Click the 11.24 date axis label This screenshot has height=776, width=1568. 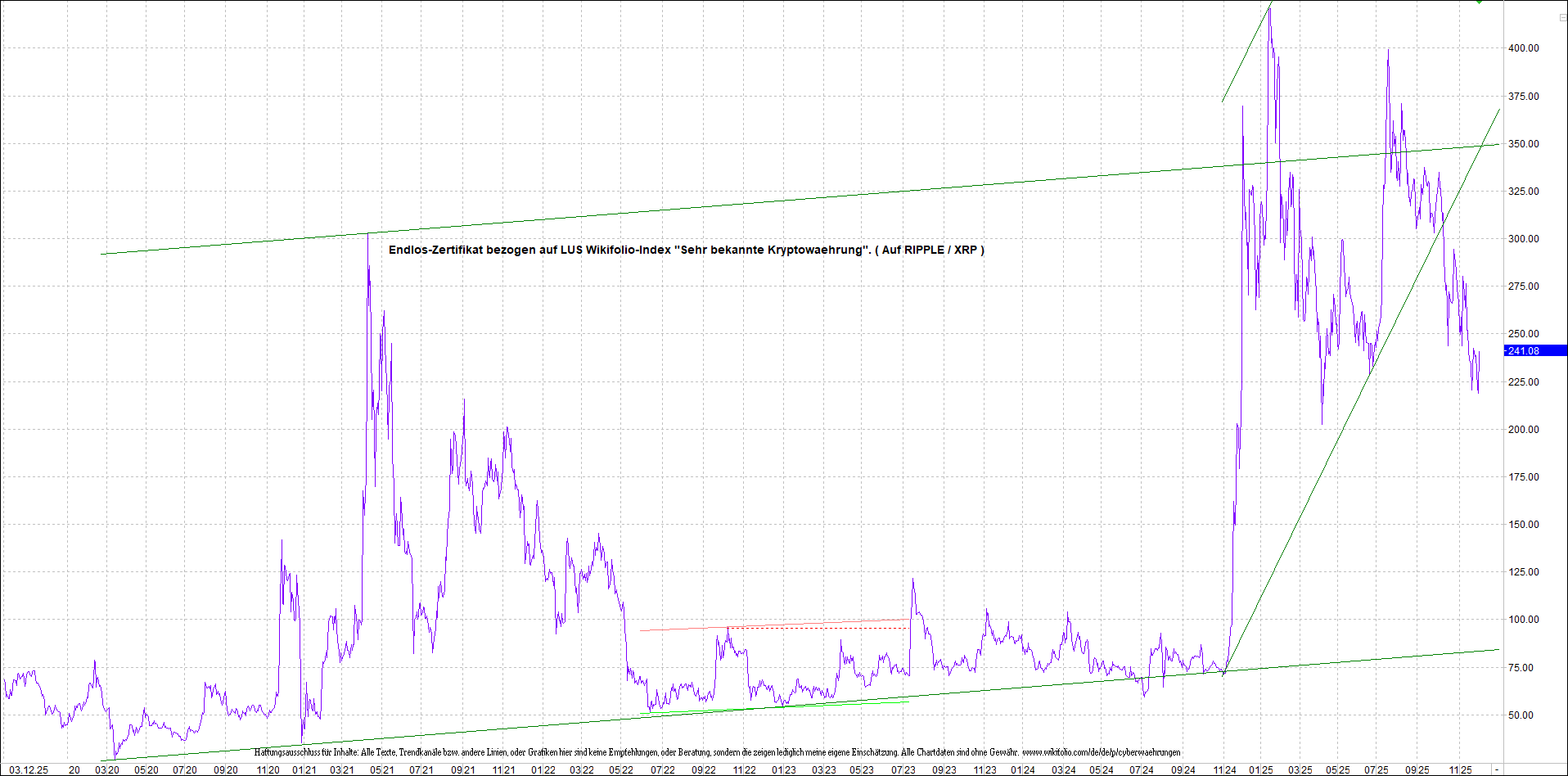click(1225, 770)
